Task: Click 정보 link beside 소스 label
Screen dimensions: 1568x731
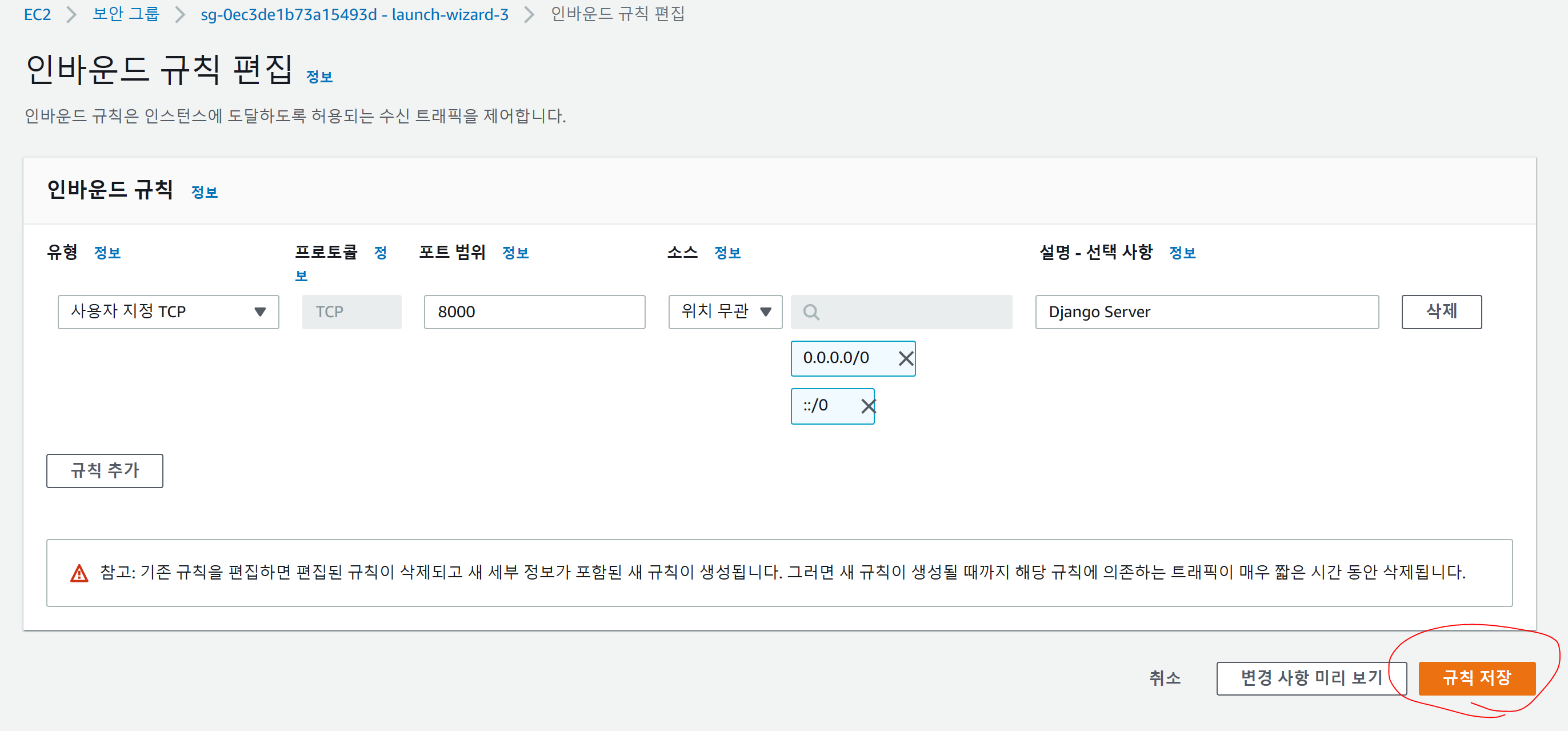Action: pyautogui.click(x=727, y=253)
